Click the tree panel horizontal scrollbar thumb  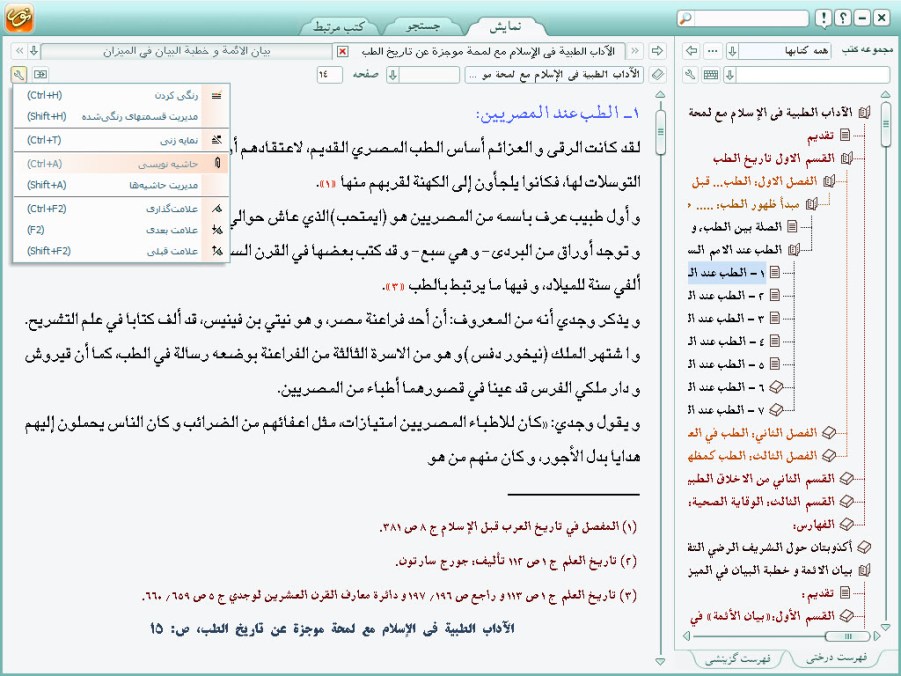point(847,636)
